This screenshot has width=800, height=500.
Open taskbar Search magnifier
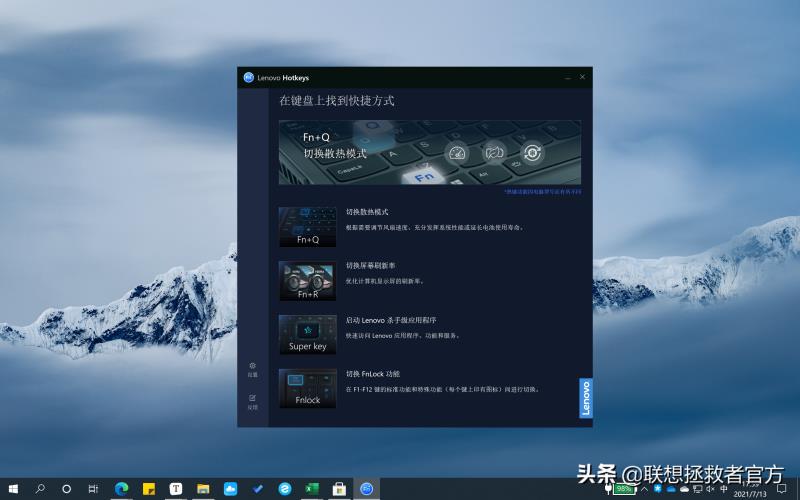(40, 489)
